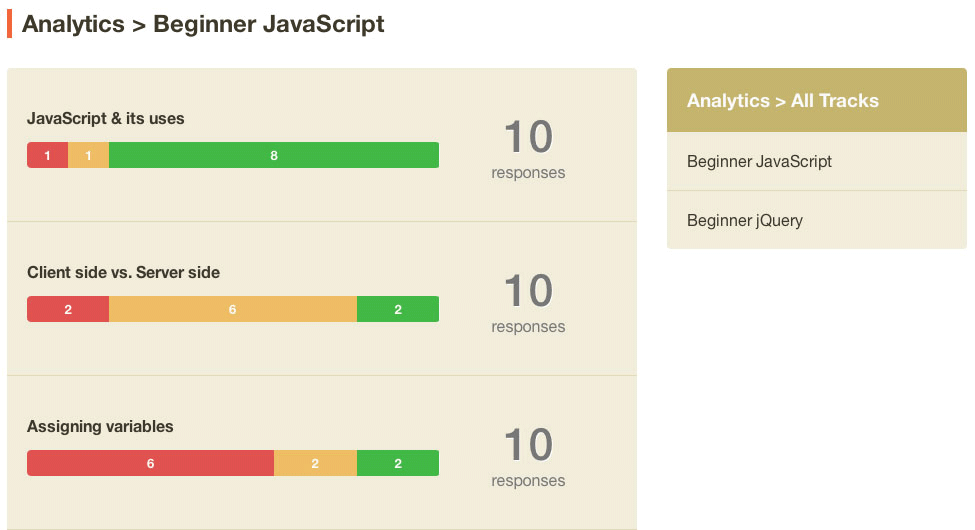975x530 pixels.
Task: Click response count for Client side vs. Server side
Action: tap(528, 303)
